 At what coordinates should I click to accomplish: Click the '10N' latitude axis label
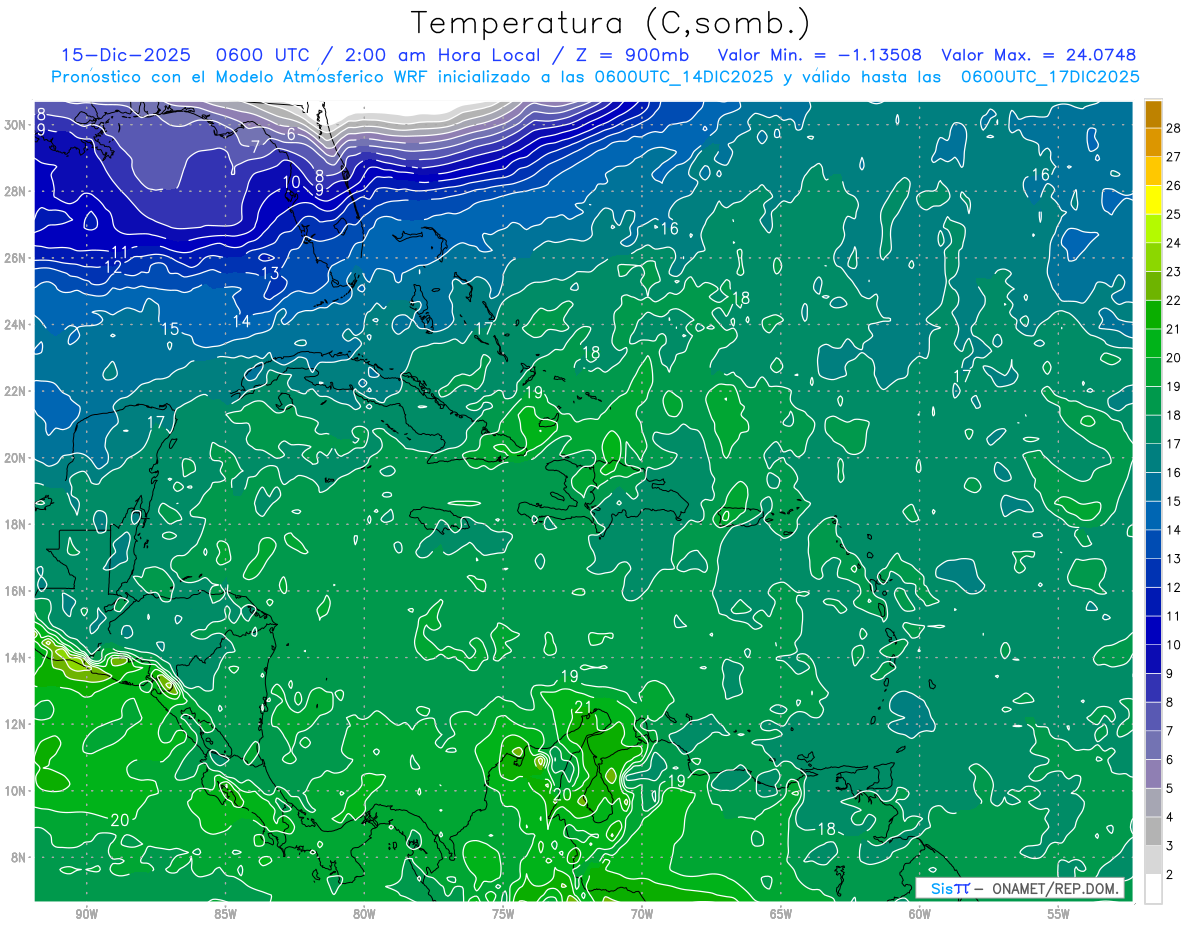(16, 790)
